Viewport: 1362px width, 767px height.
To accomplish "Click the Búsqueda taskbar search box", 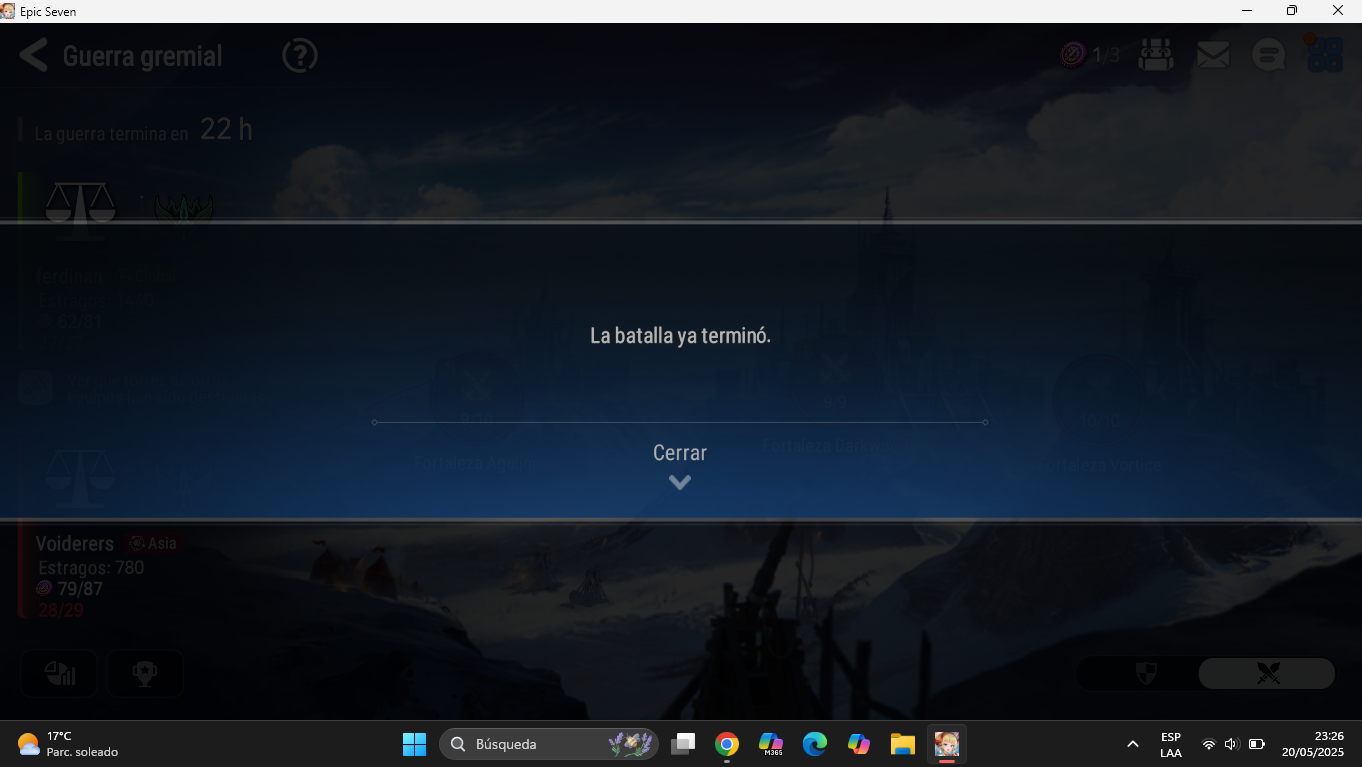I will [548, 744].
